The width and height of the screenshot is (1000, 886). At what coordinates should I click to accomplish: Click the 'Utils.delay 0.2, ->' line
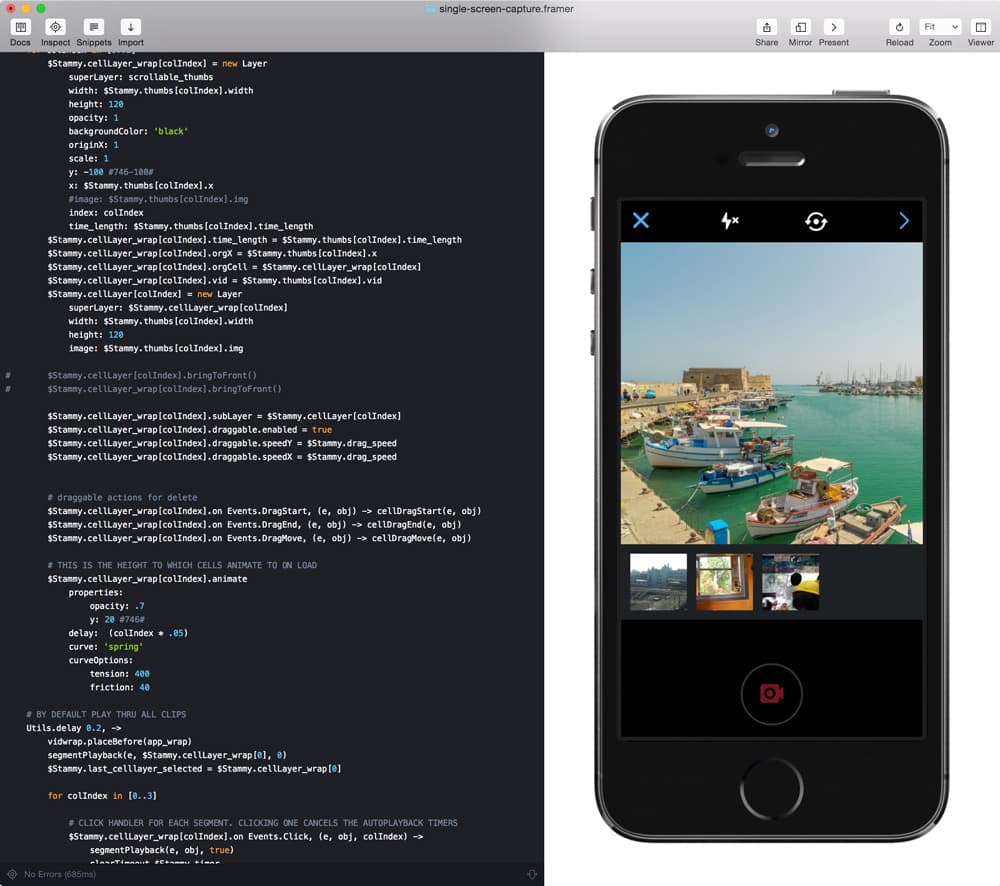74,728
